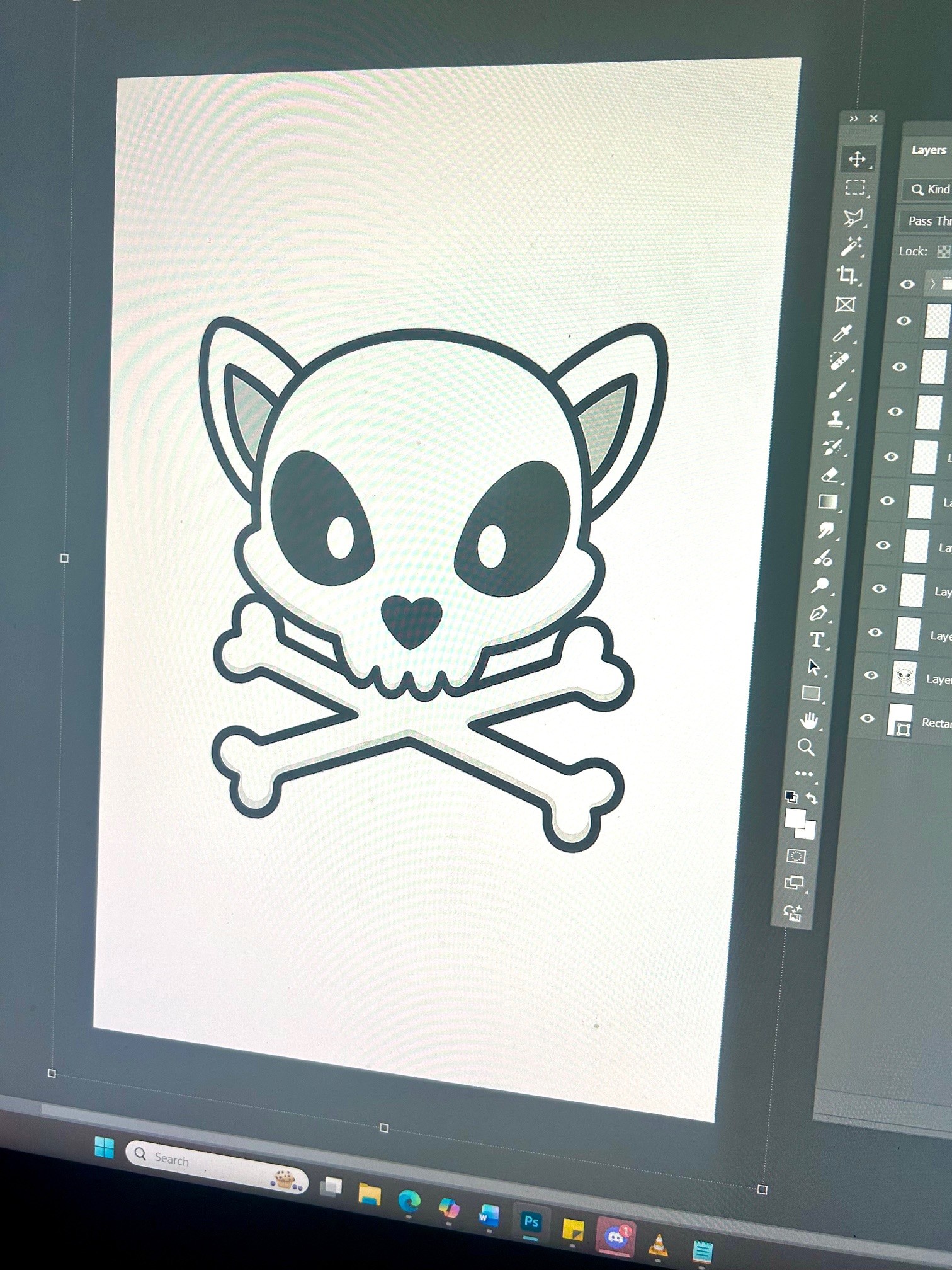952x1270 pixels.
Task: Select the Eraser tool
Action: point(830,474)
